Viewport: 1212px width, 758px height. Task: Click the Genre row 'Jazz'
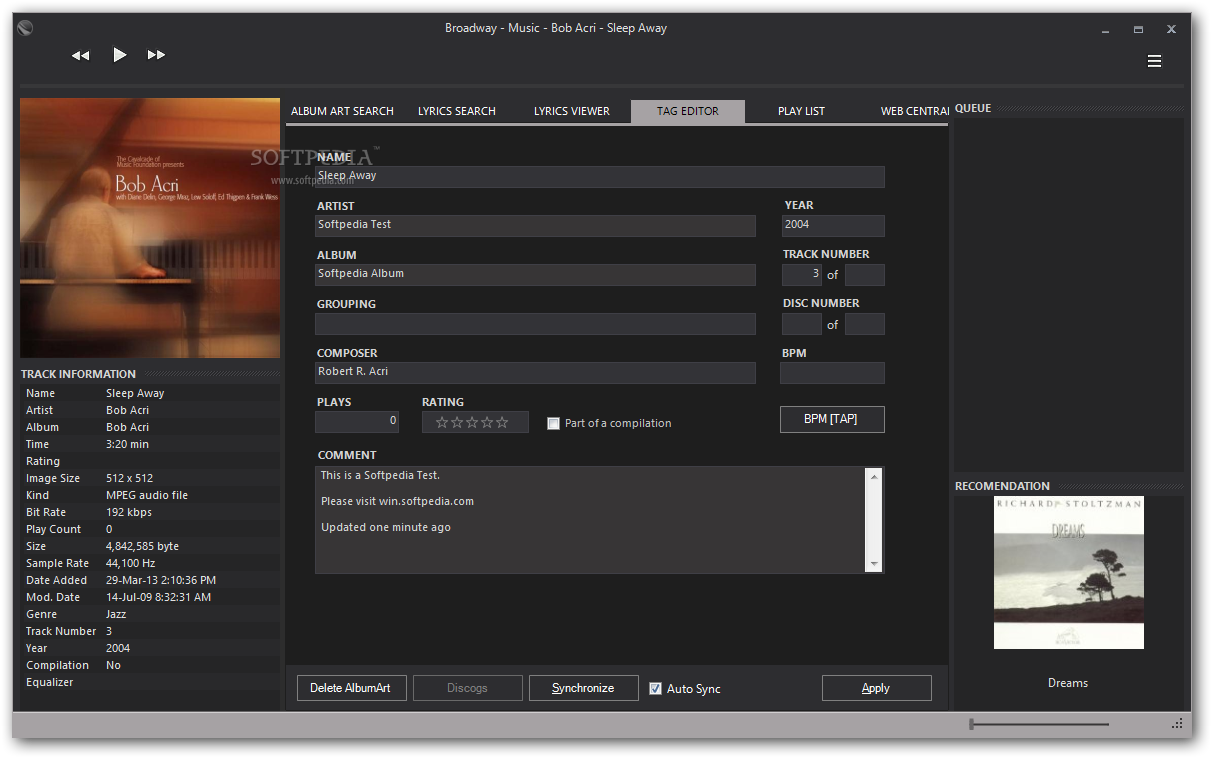pyautogui.click(x=151, y=614)
